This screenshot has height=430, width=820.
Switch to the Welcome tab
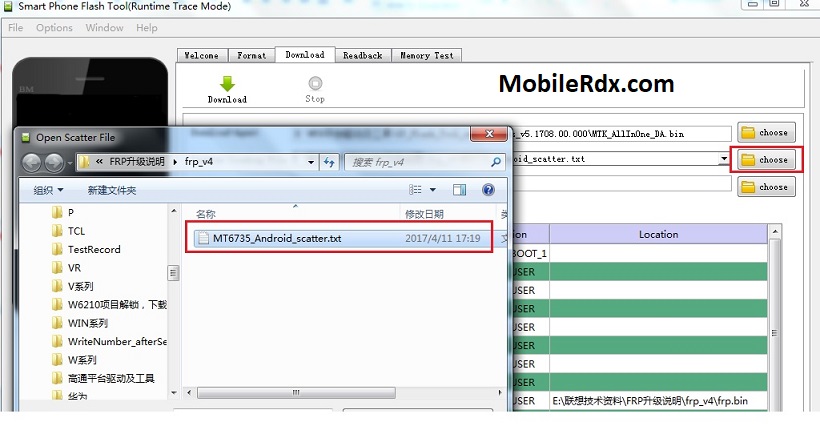coord(202,55)
